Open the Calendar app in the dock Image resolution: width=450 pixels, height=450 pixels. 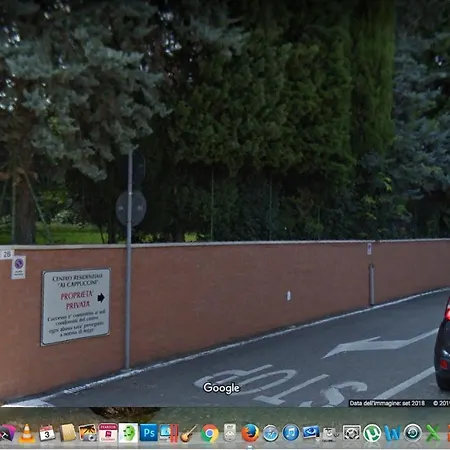tap(47, 433)
